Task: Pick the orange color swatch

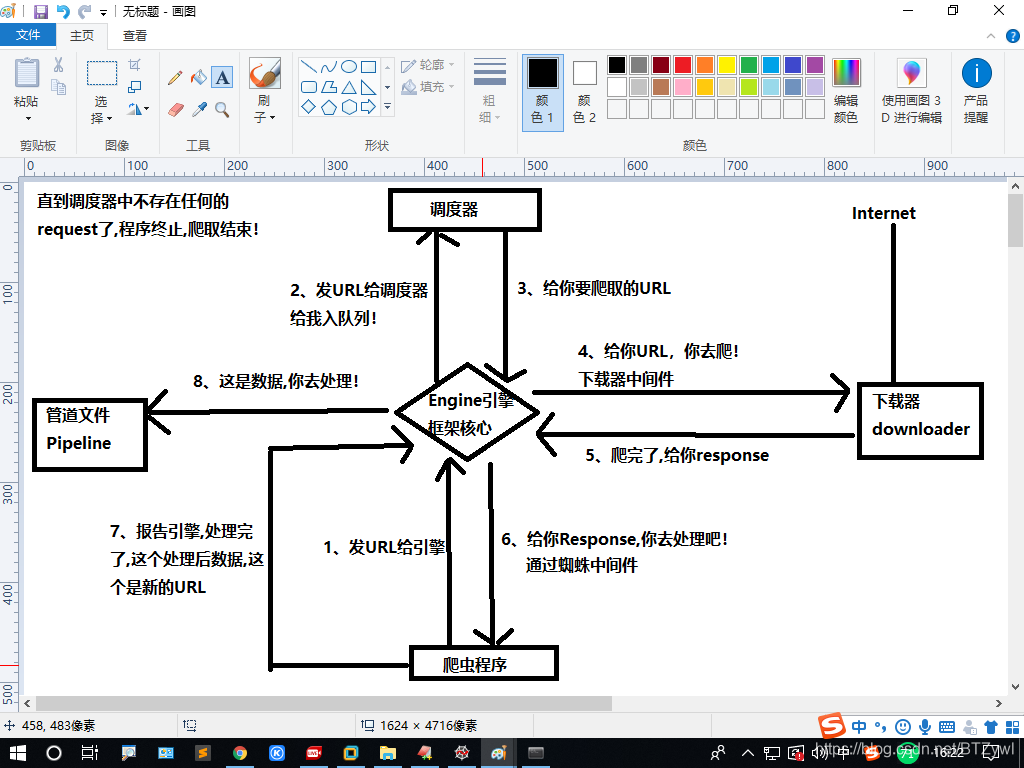Action: [x=705, y=65]
